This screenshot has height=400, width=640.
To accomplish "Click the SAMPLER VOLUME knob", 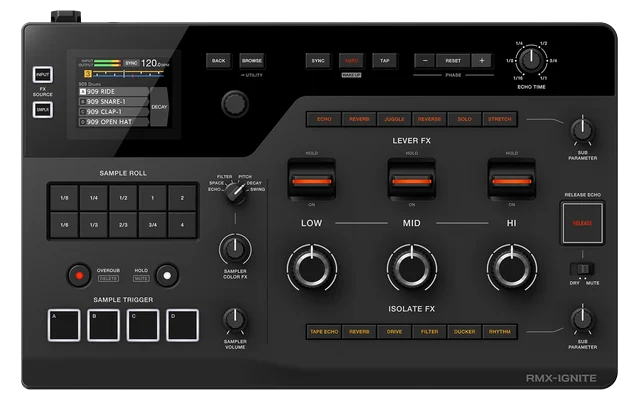I will [x=235, y=320].
